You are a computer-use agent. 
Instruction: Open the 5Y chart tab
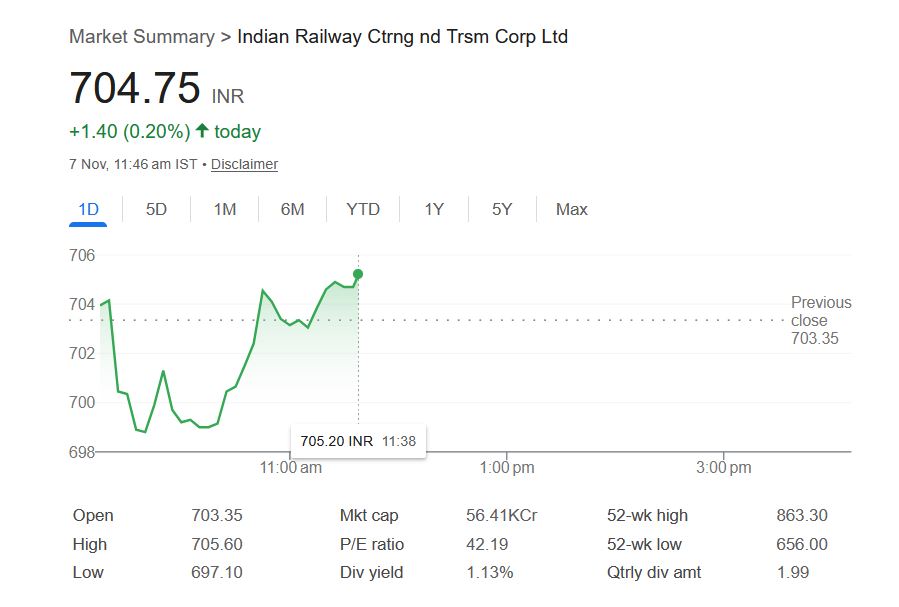point(502,209)
